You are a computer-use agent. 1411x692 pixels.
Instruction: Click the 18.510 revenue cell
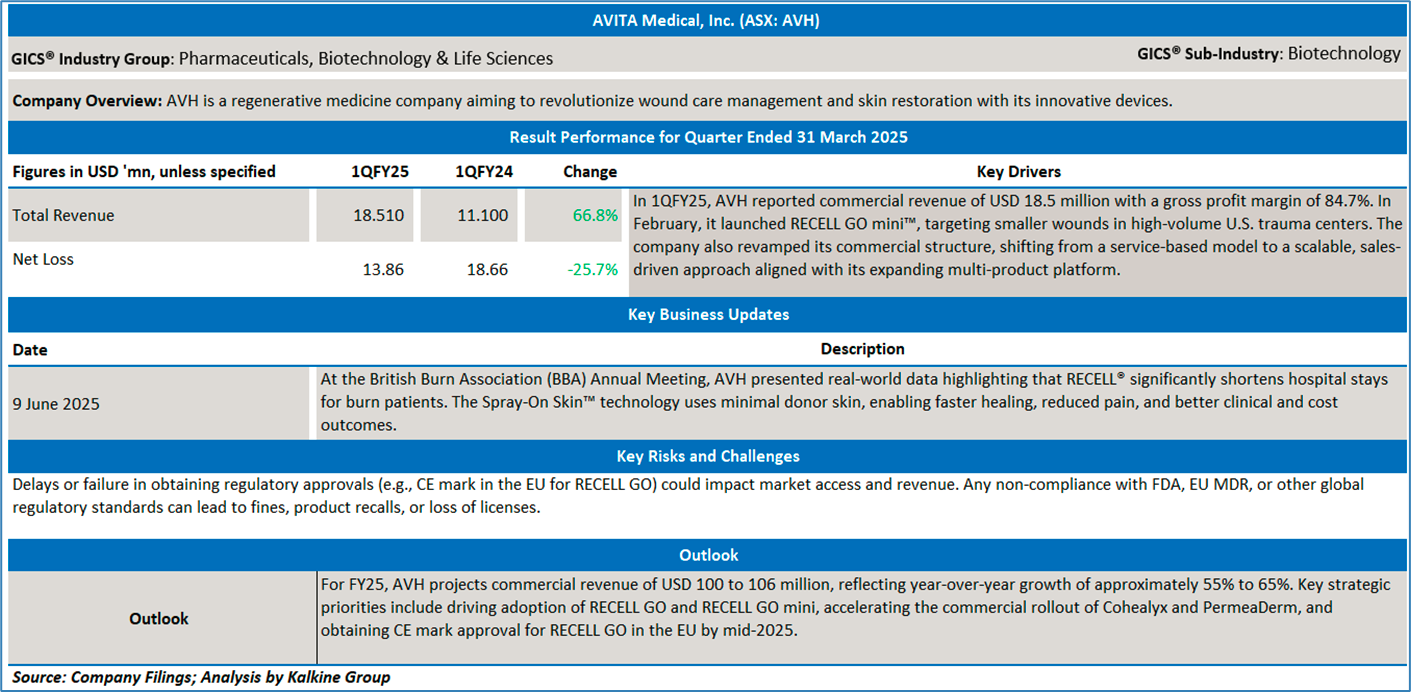pos(378,215)
